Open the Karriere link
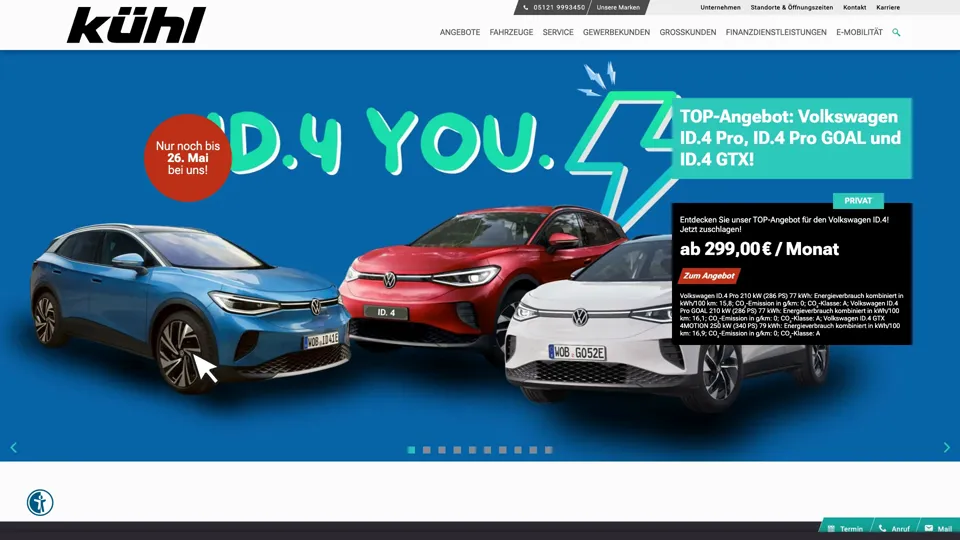This screenshot has height=540, width=960. click(x=888, y=7)
